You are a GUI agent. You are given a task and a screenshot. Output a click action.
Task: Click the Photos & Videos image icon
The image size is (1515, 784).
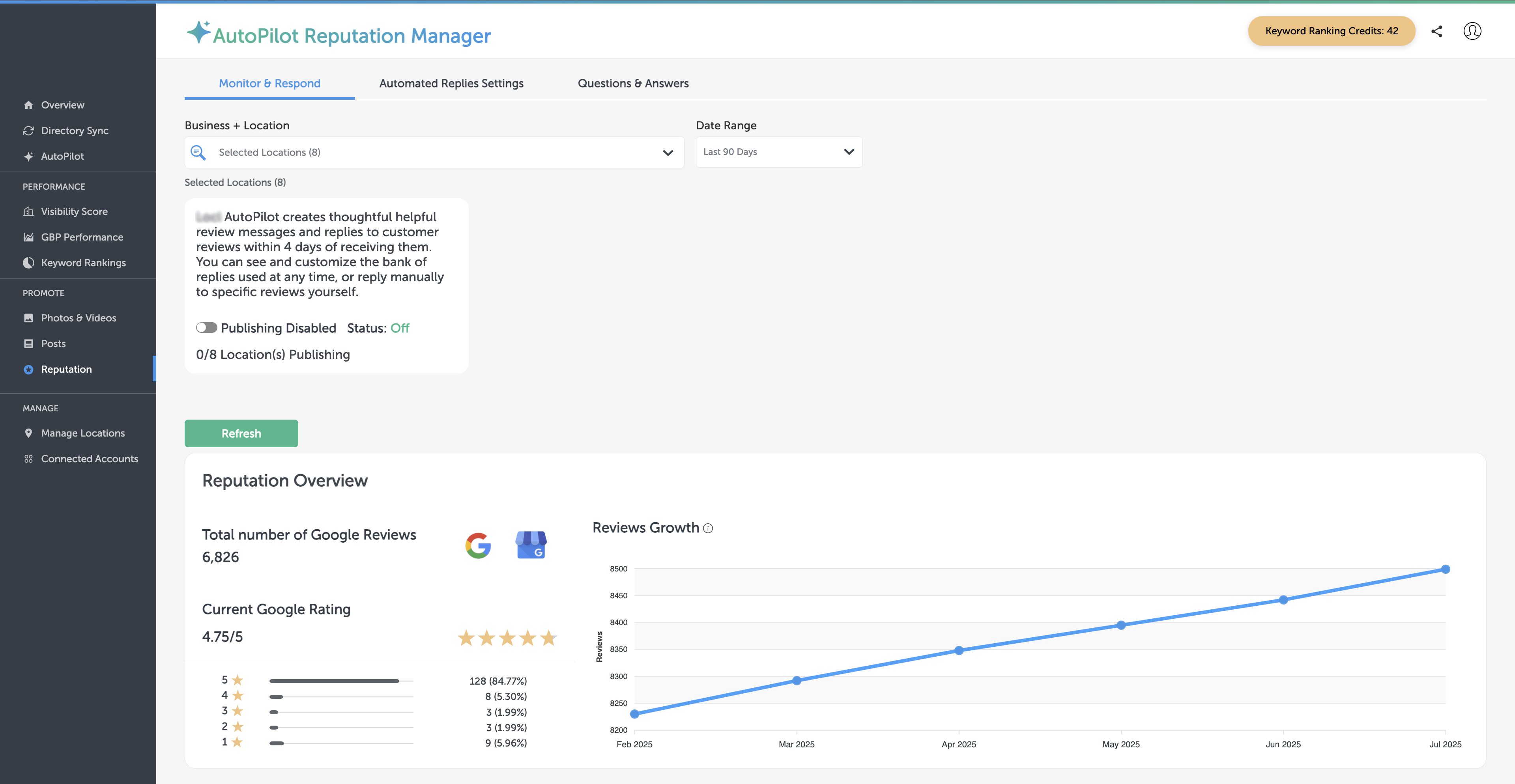28,318
